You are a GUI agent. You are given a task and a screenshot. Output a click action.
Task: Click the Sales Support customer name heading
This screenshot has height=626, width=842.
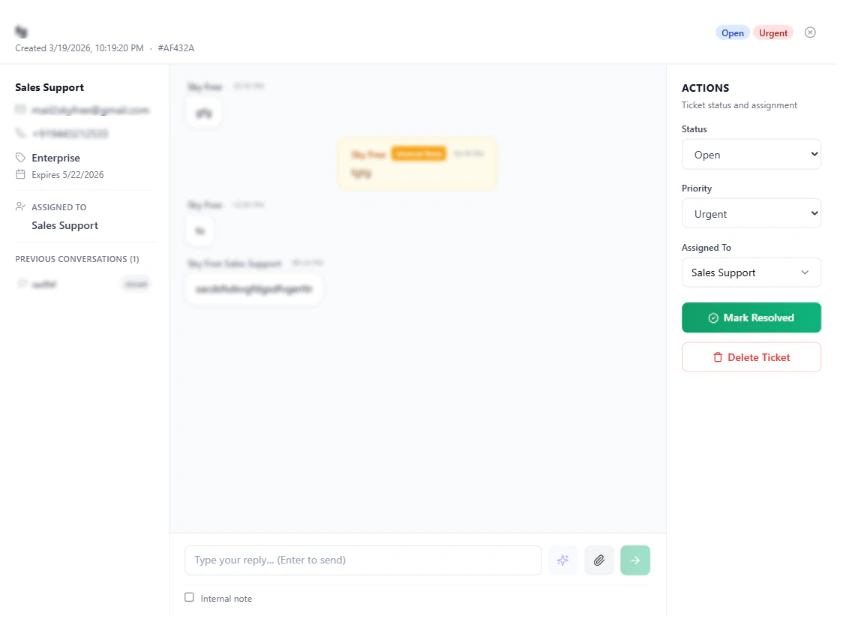[x=49, y=88]
